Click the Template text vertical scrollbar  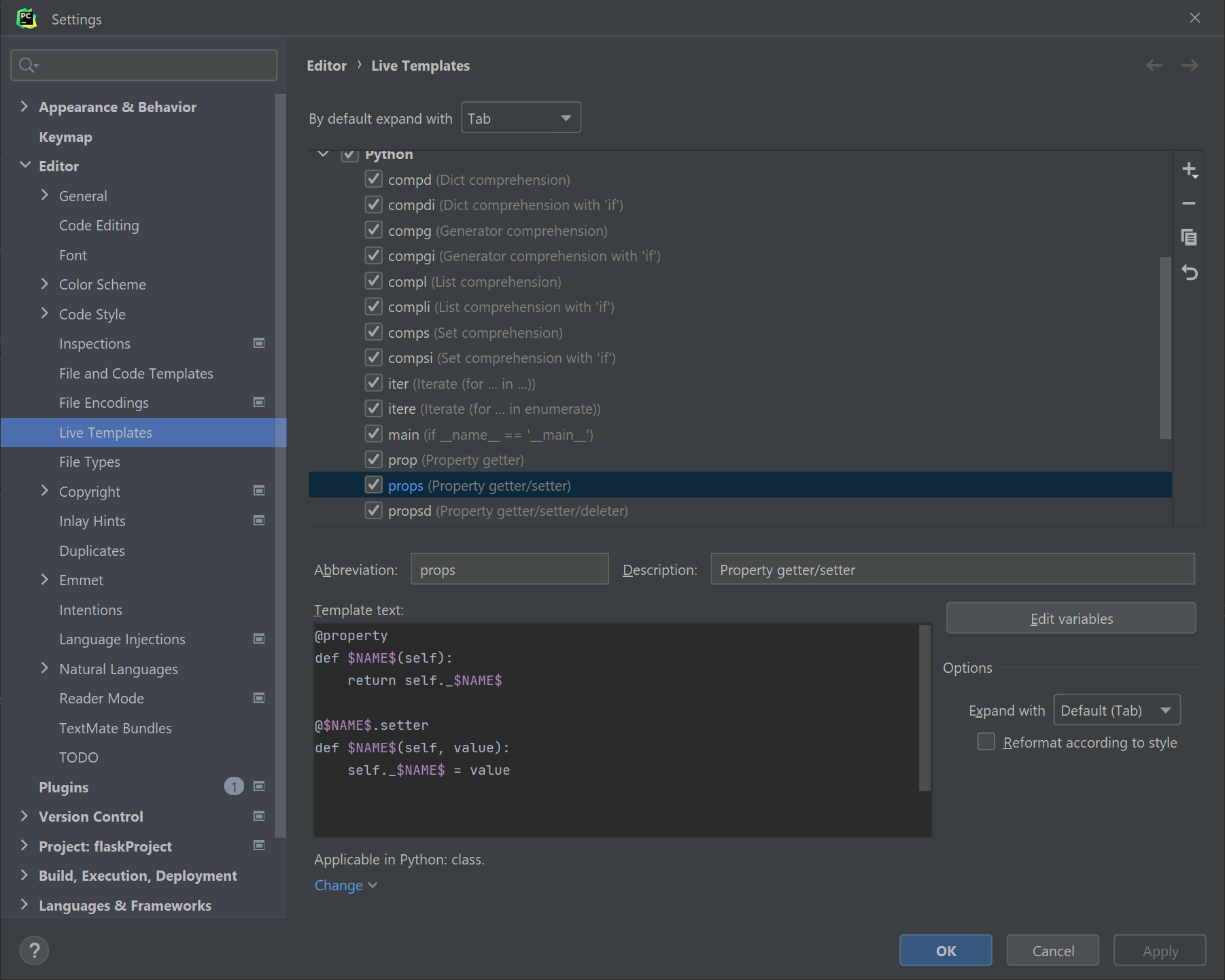pos(925,707)
